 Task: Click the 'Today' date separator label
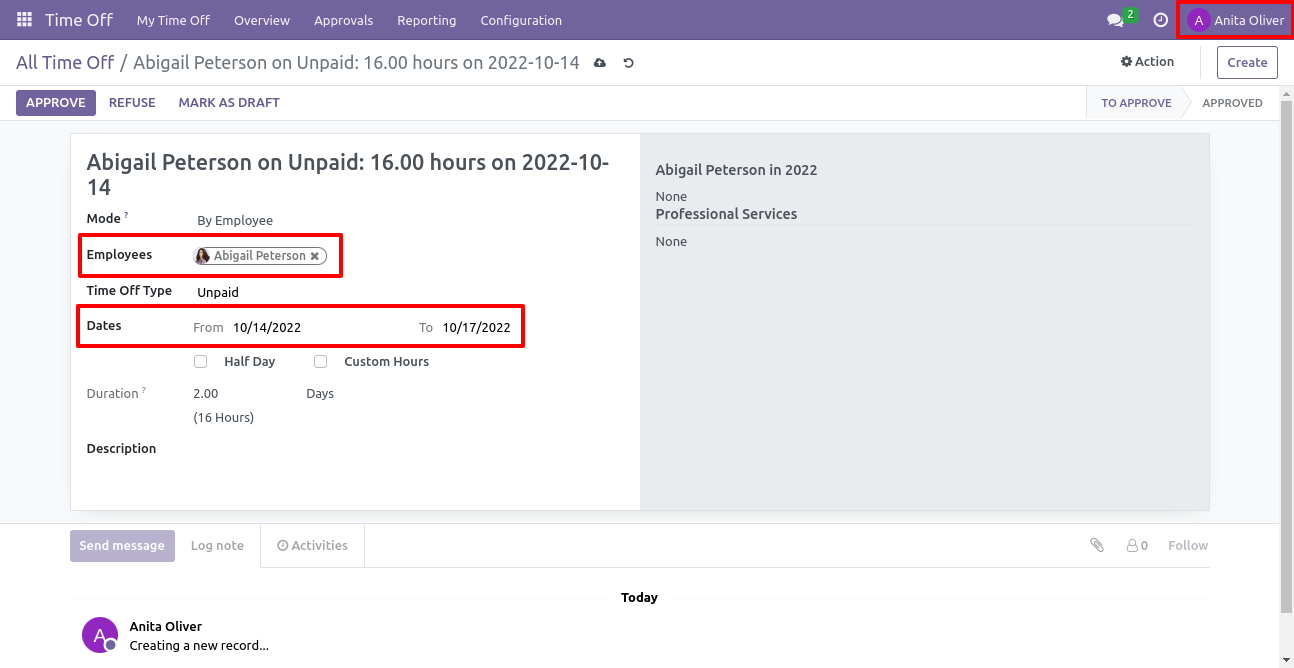click(639, 597)
